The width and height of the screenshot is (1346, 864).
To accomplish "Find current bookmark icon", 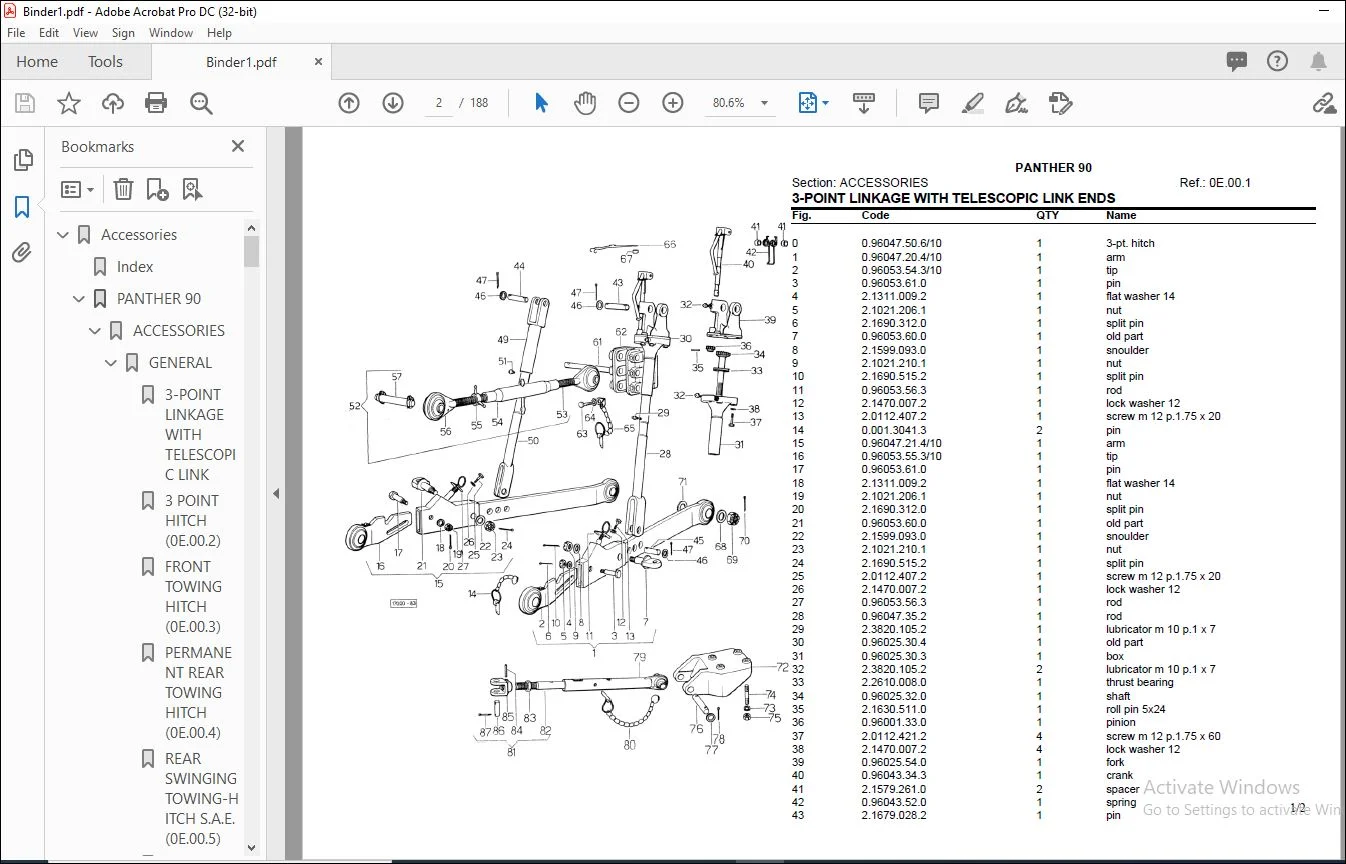I will click(192, 189).
